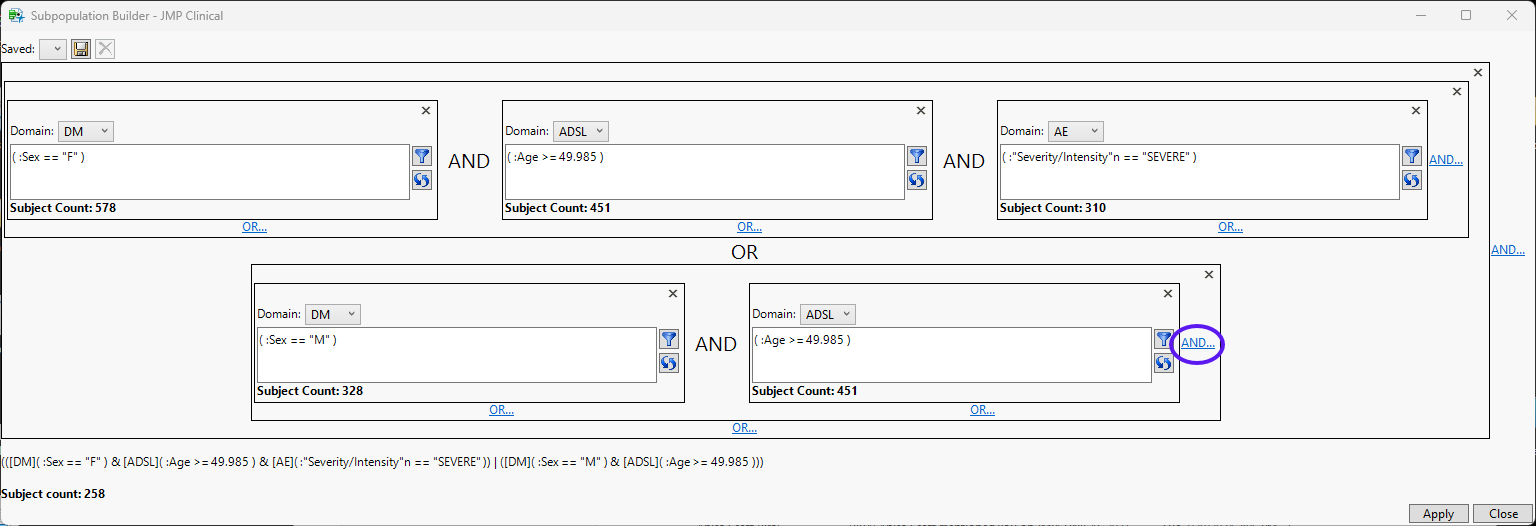The image size is (1536, 526).
Task: Click the delete saved subpopulation X icon
Action: [105, 49]
